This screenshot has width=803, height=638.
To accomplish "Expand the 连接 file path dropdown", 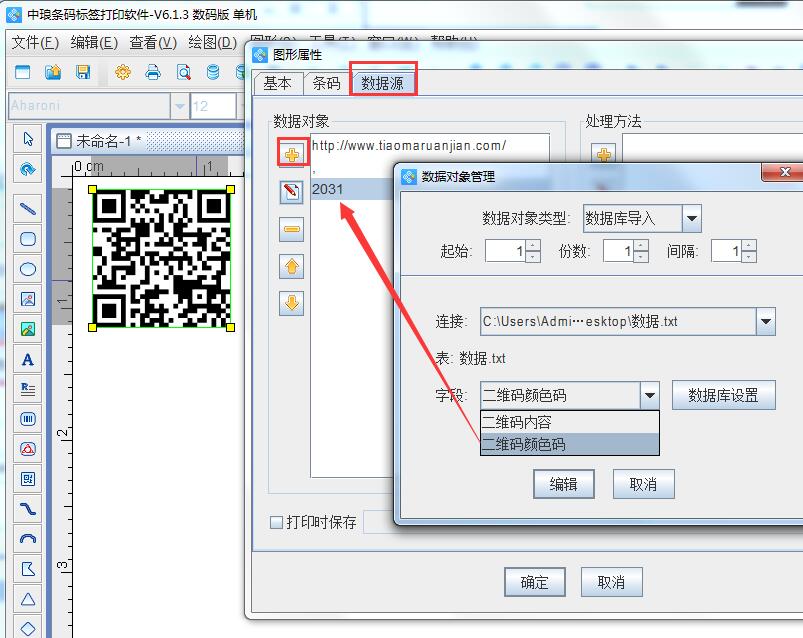I will pyautogui.click(x=765, y=321).
